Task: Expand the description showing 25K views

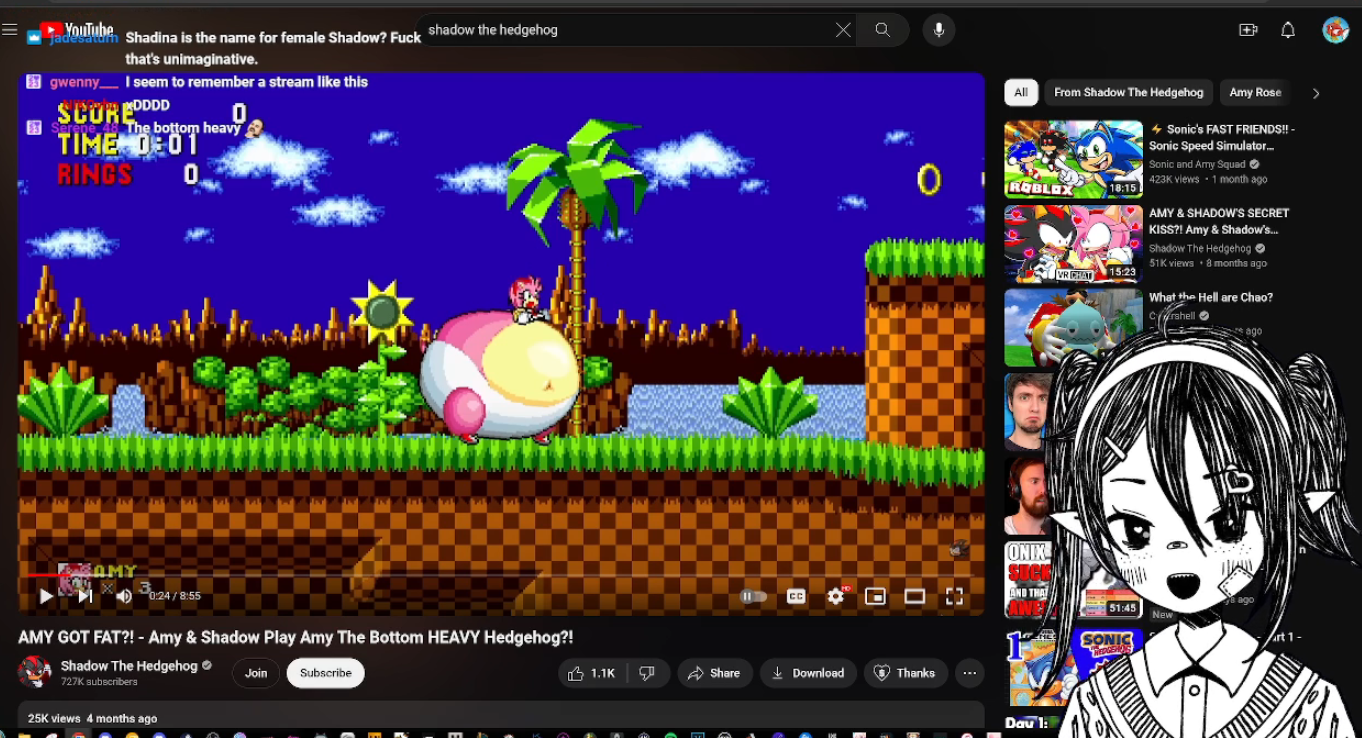Action: 501,718
